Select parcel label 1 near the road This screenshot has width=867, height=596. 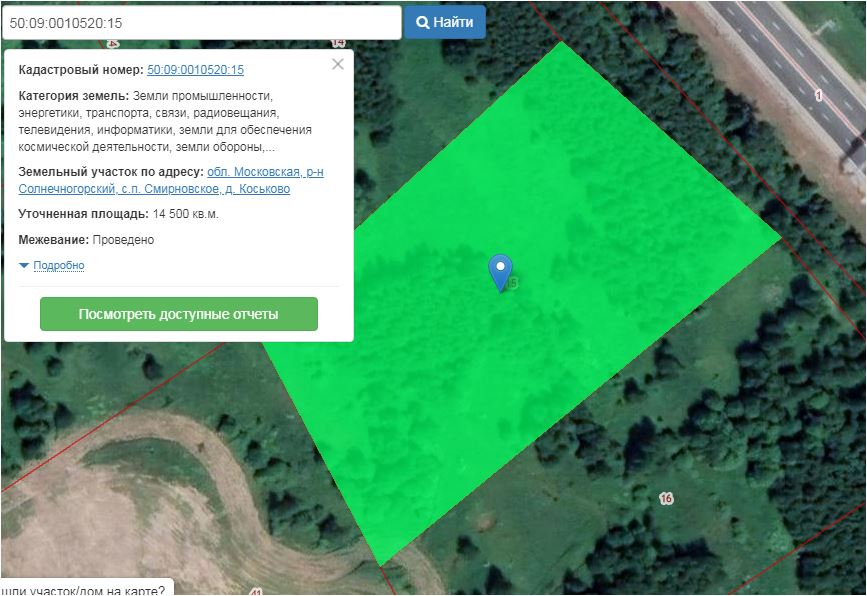click(x=818, y=95)
